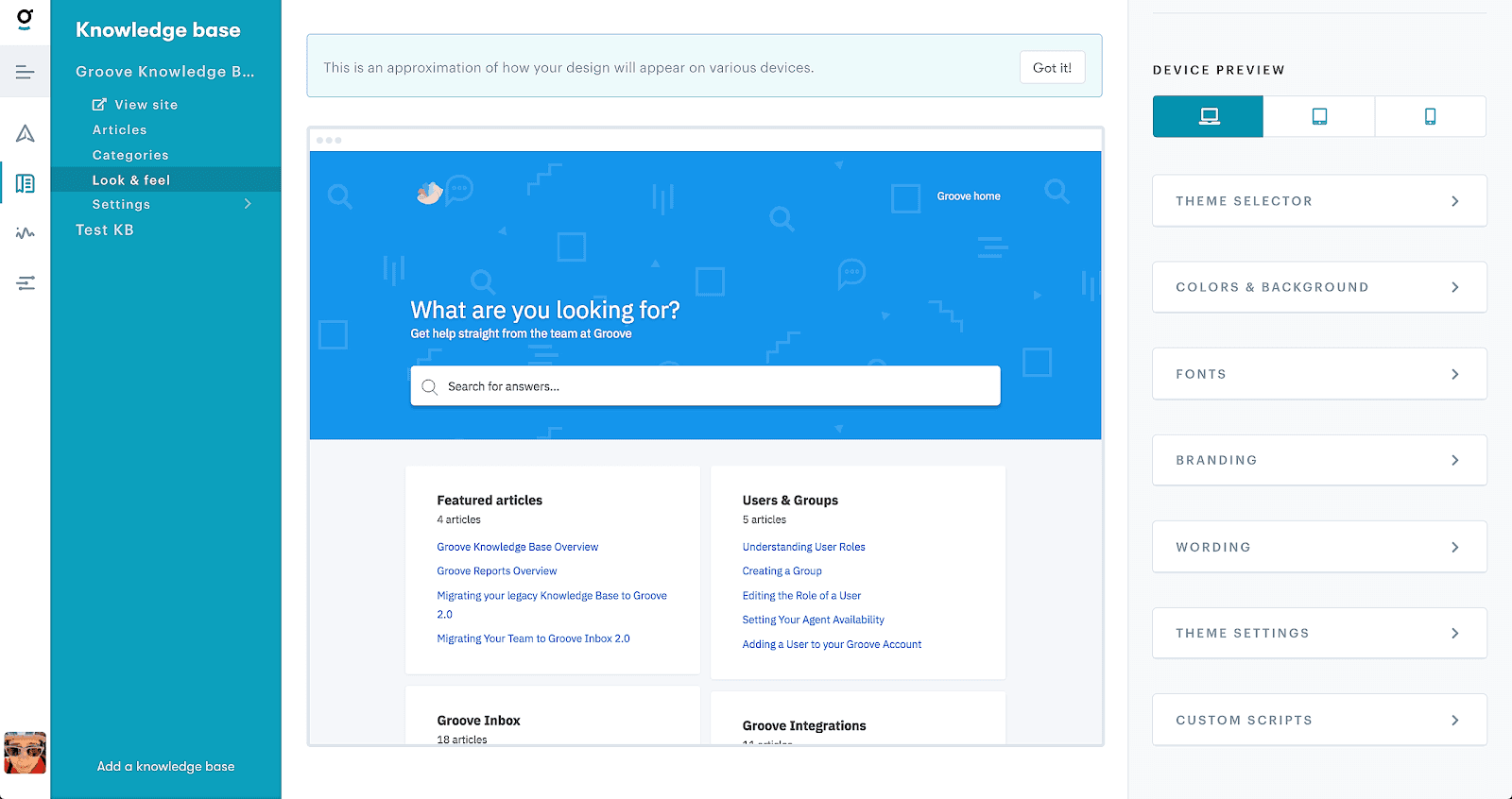Select the knowledge base book icon
Viewport: 1512px width, 799px height.
[26, 183]
